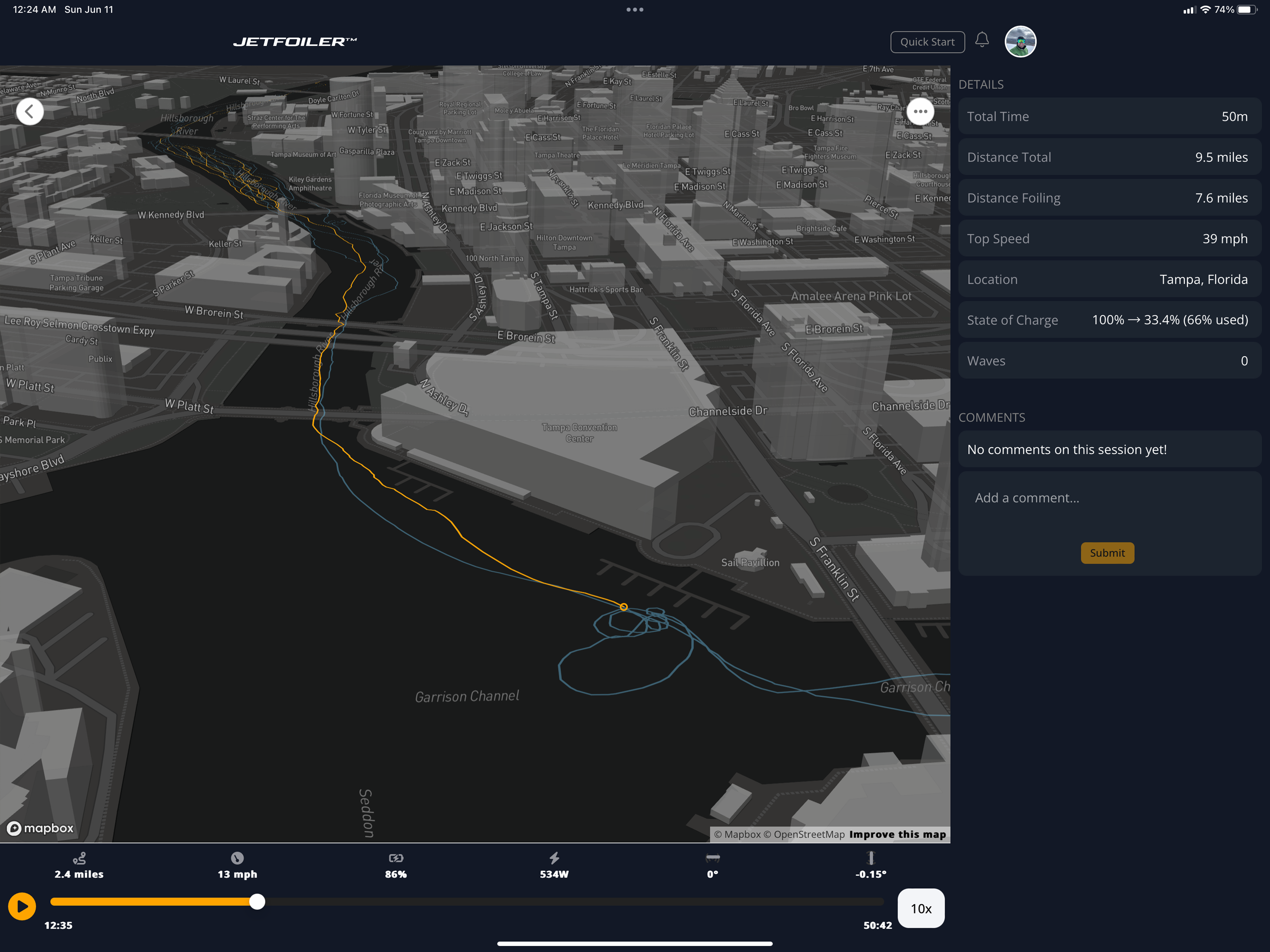Click the Hilton Downtown Tampa label
Screen dimensions: 1270x952
click(564, 242)
